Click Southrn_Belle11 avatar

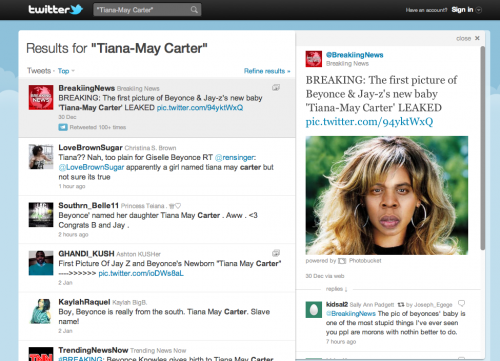[41, 215]
